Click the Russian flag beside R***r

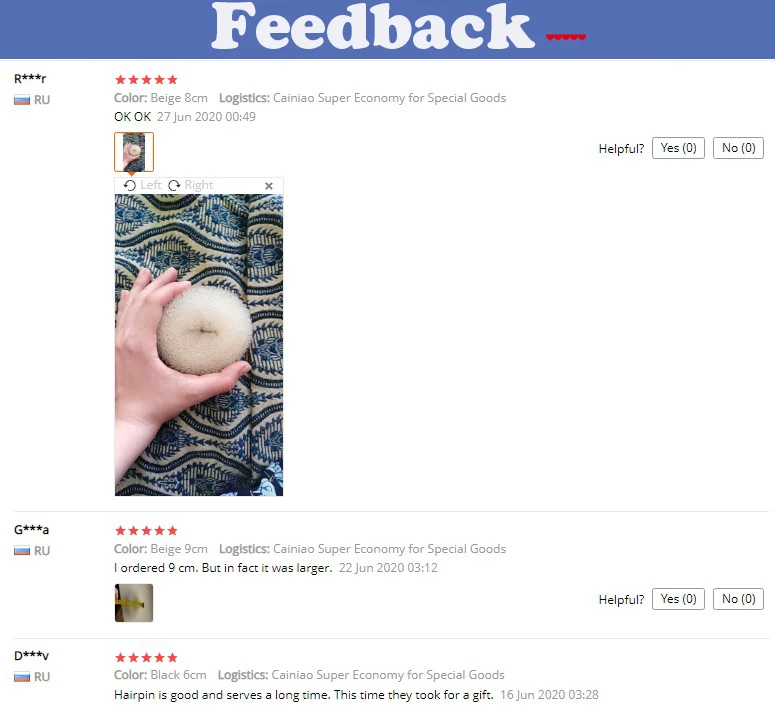[x=22, y=100]
